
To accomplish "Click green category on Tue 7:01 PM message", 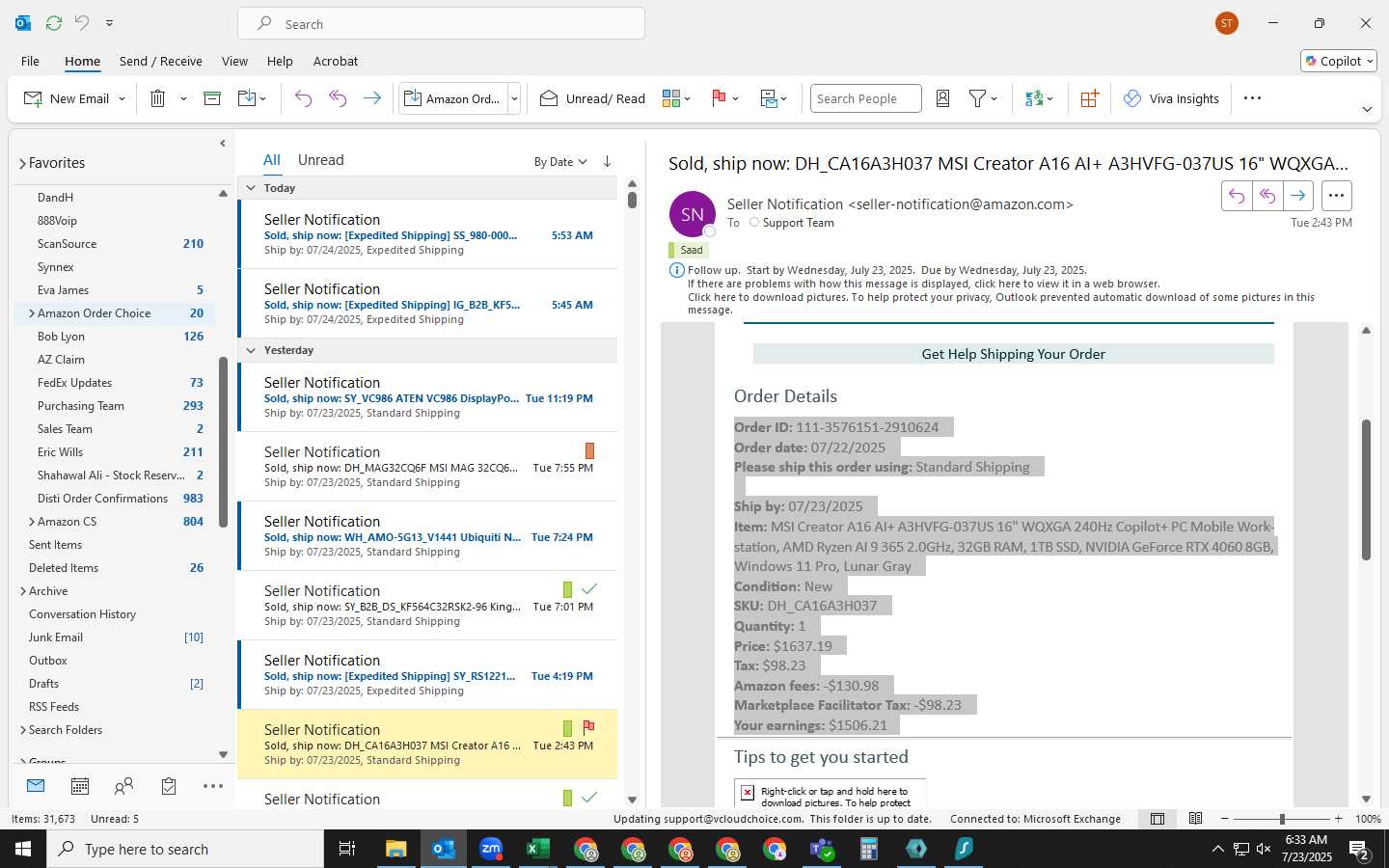I will [567, 589].
